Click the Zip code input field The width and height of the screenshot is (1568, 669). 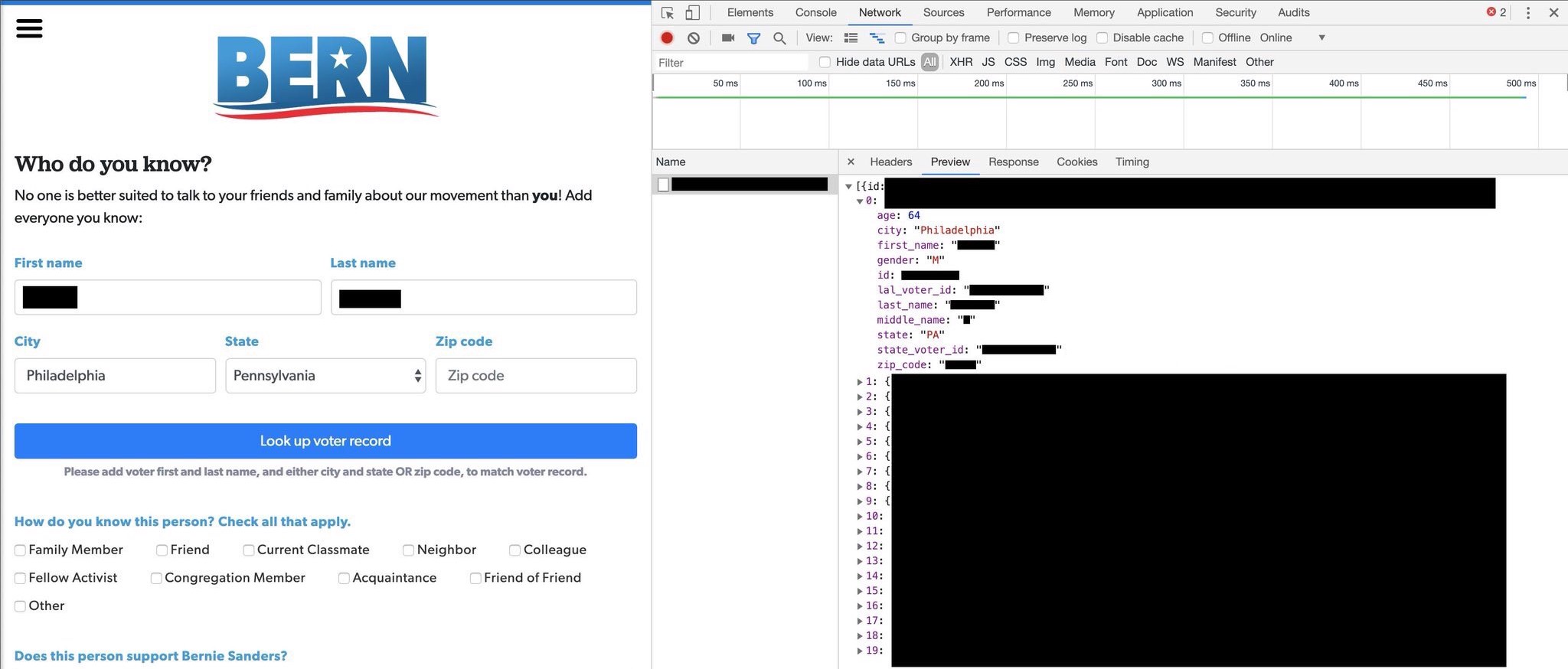(x=536, y=376)
